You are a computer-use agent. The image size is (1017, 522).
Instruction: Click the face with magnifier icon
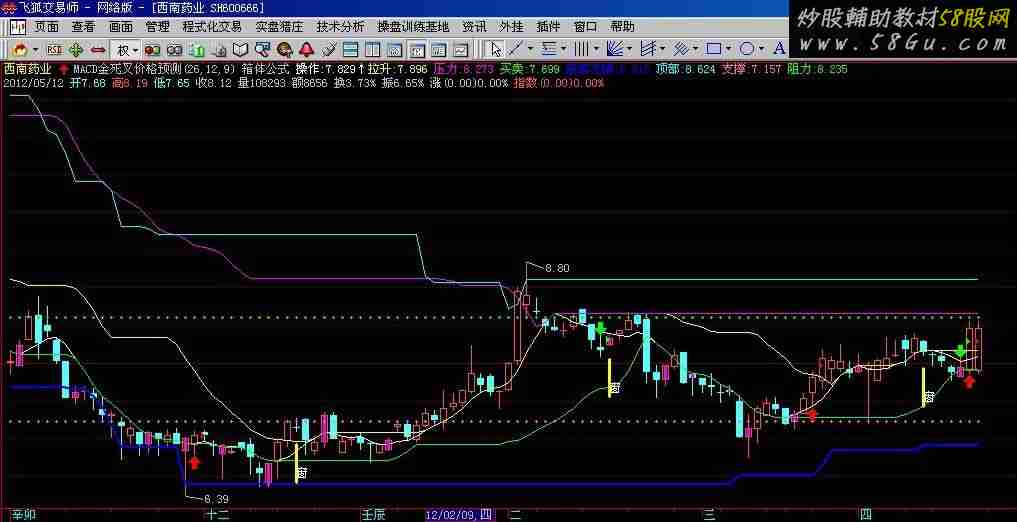click(285, 49)
